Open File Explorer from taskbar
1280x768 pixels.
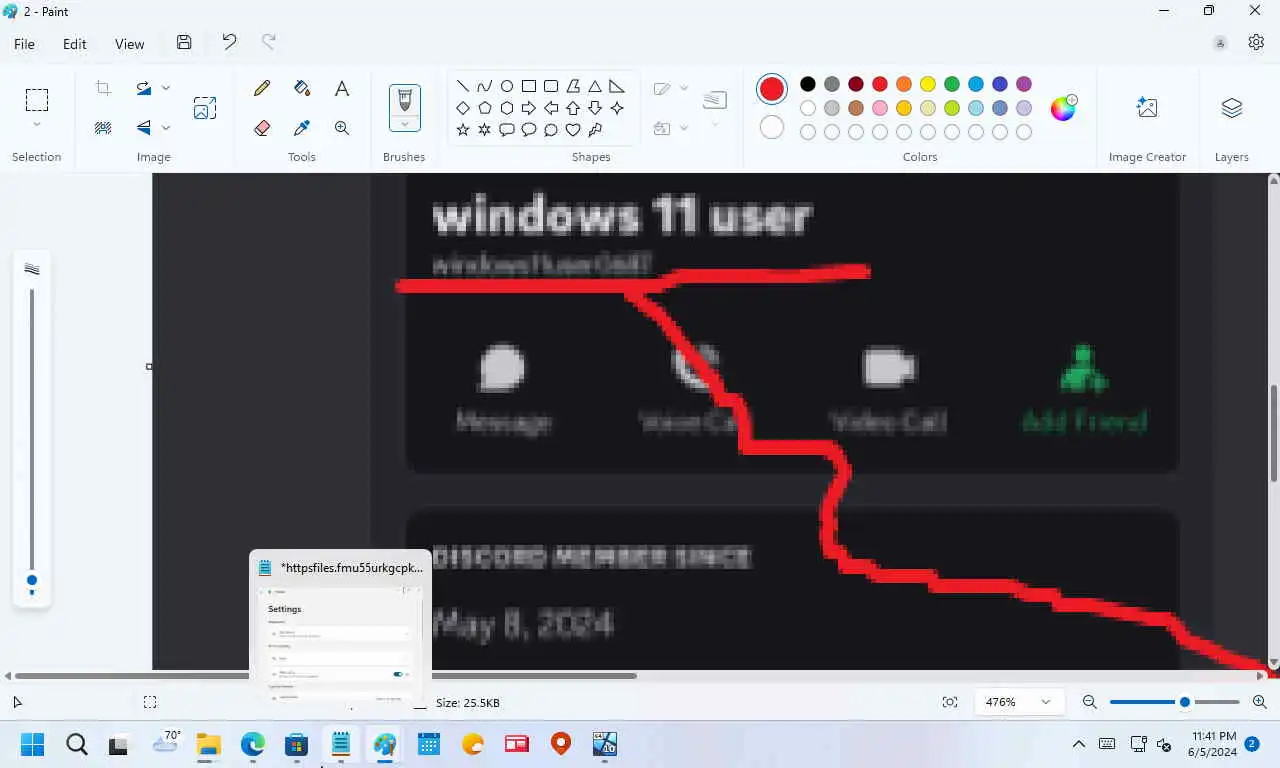point(208,744)
